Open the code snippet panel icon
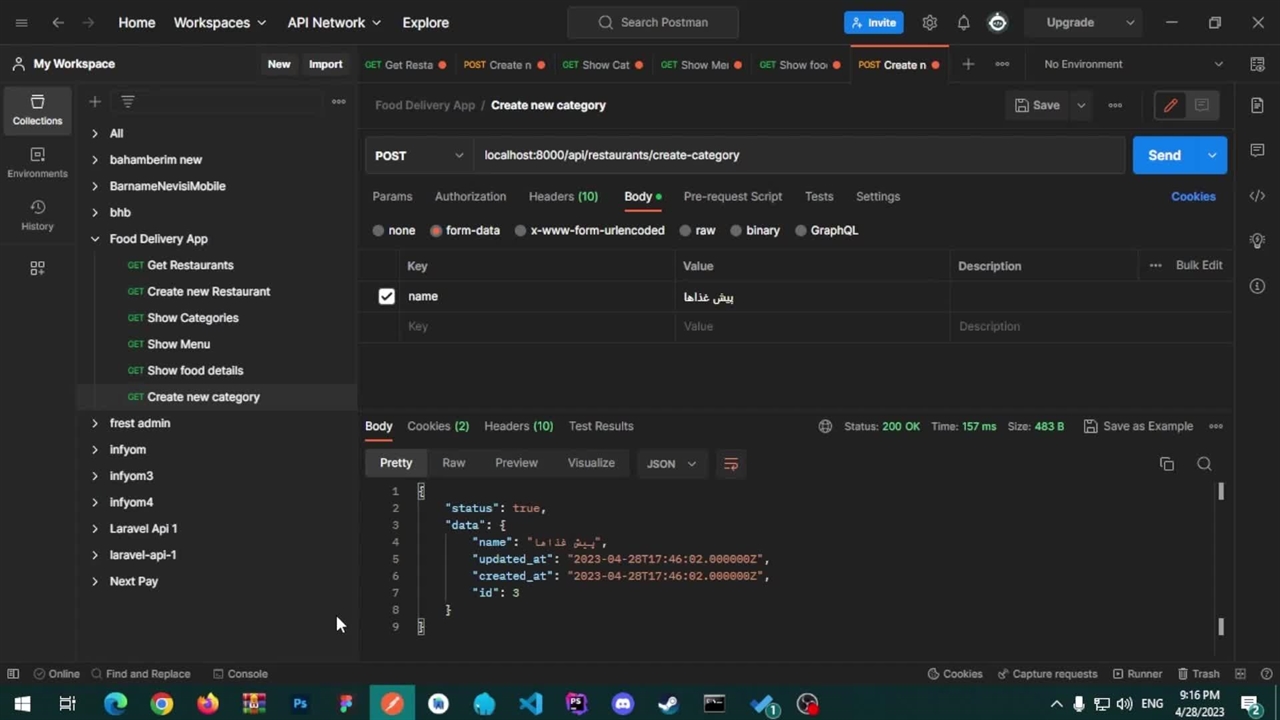This screenshot has height=720, width=1280. pos(1257,196)
